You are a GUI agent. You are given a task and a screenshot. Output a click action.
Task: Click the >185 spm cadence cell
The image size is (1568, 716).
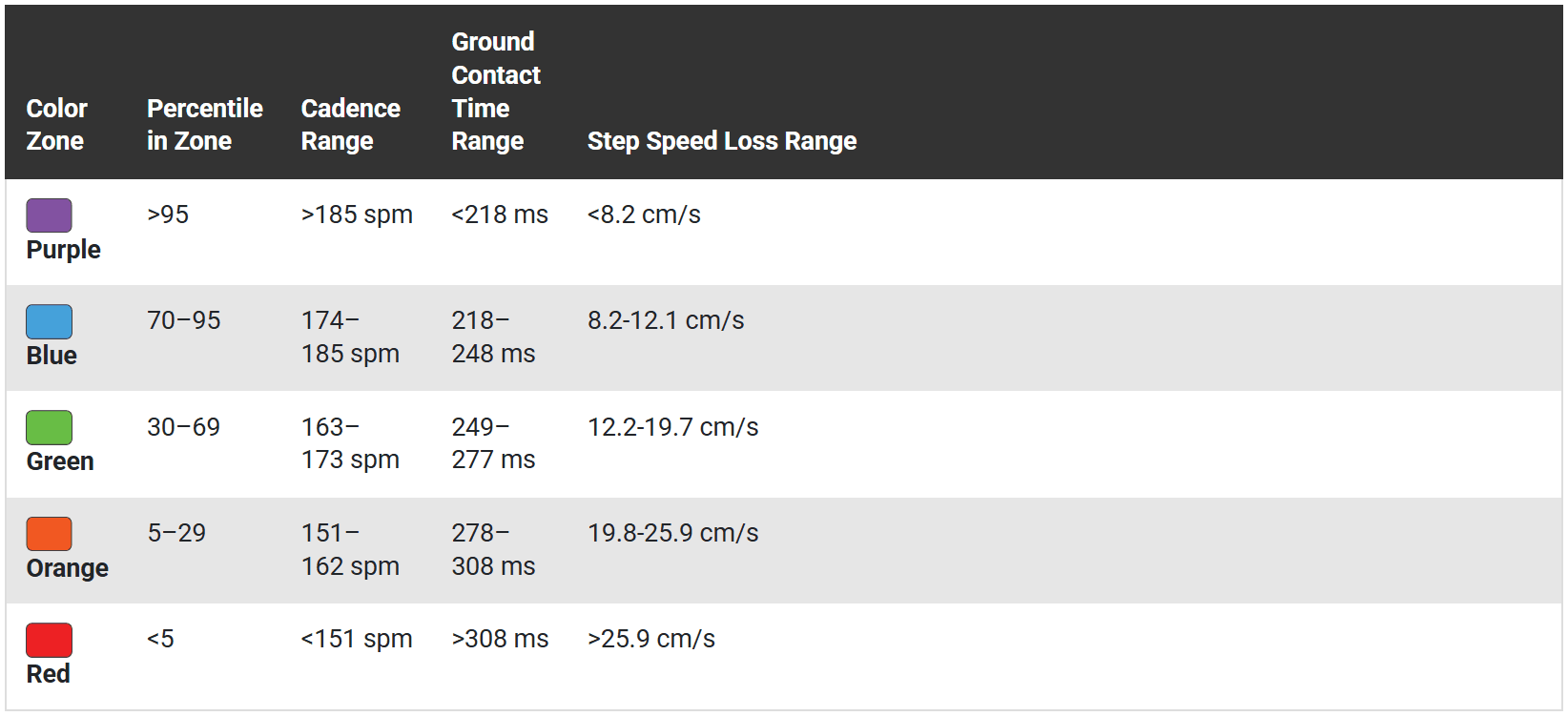tap(357, 215)
